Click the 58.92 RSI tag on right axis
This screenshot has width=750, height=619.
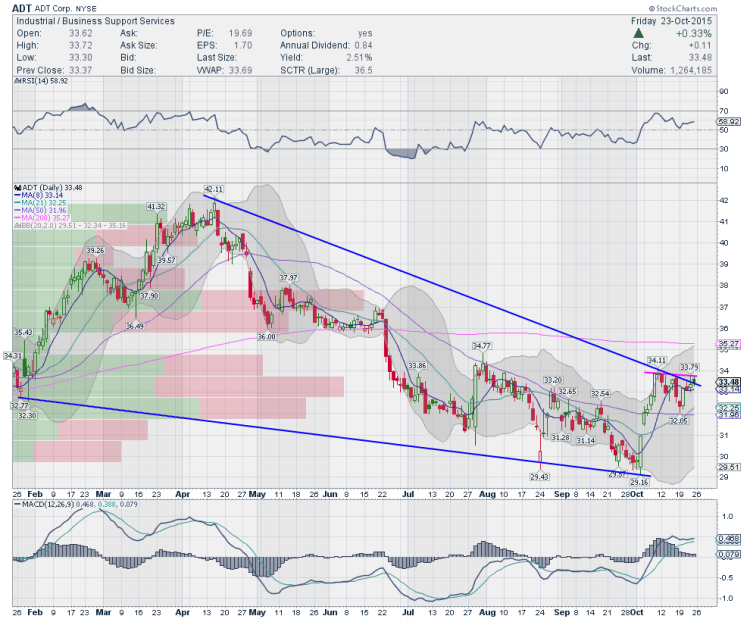(730, 122)
